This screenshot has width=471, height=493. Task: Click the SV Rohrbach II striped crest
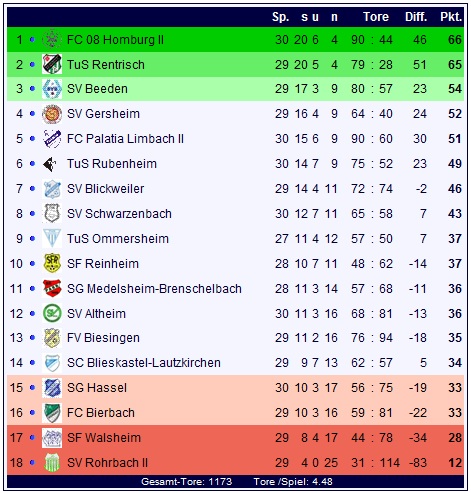point(52,463)
